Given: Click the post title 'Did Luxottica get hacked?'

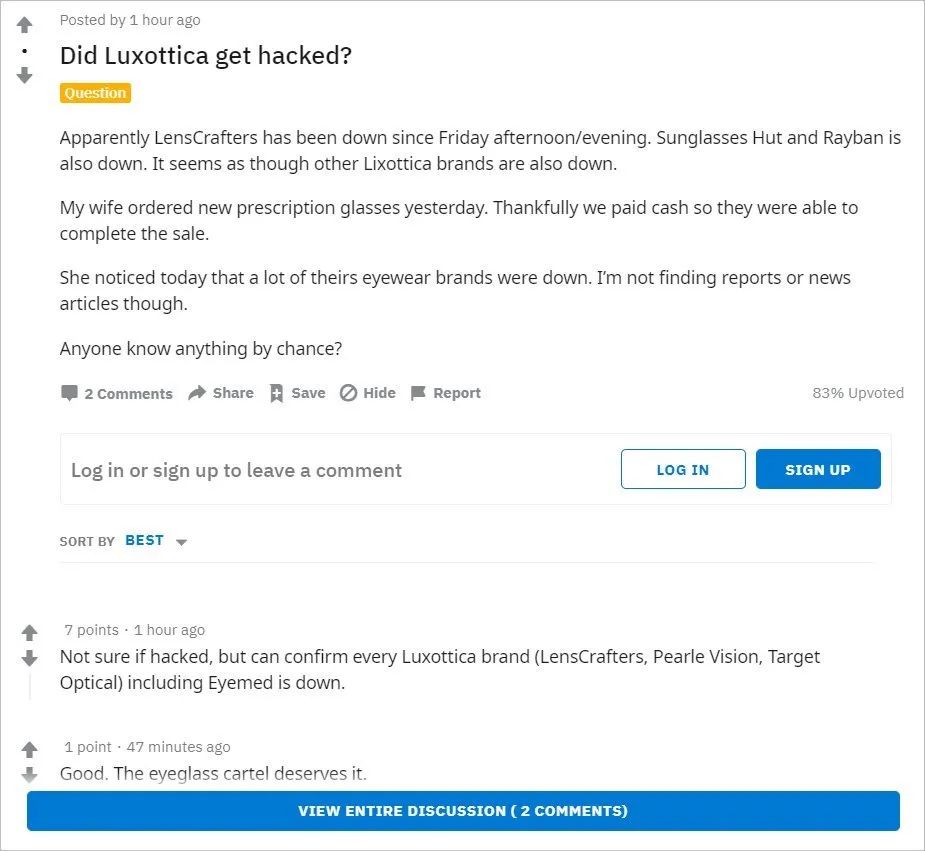Looking at the screenshot, I should tap(206, 55).
